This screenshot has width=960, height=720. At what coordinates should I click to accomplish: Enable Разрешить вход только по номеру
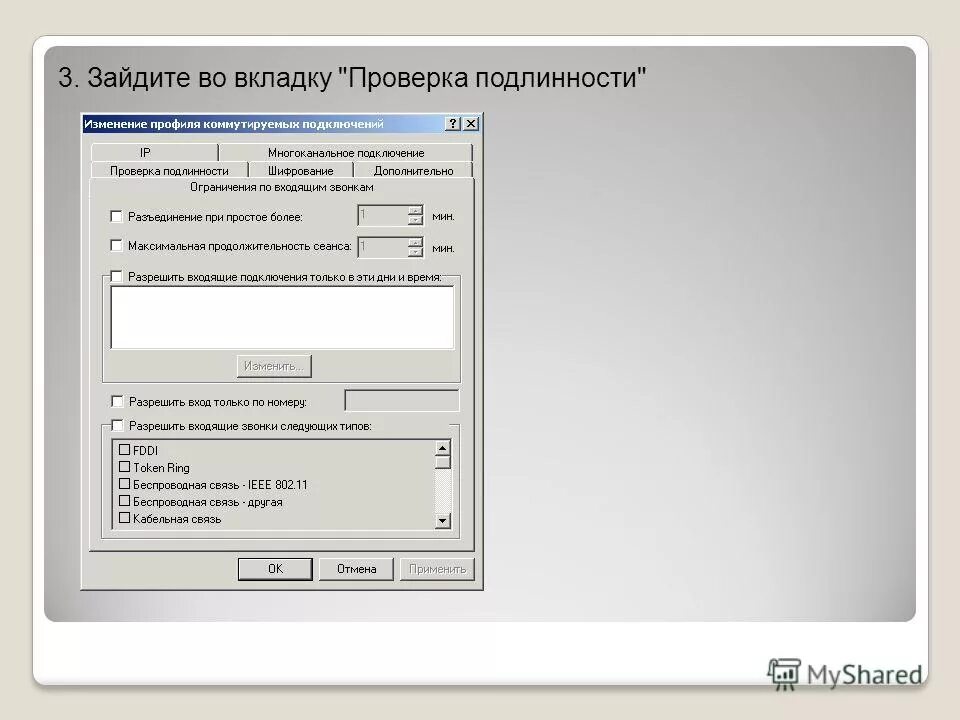pos(116,399)
